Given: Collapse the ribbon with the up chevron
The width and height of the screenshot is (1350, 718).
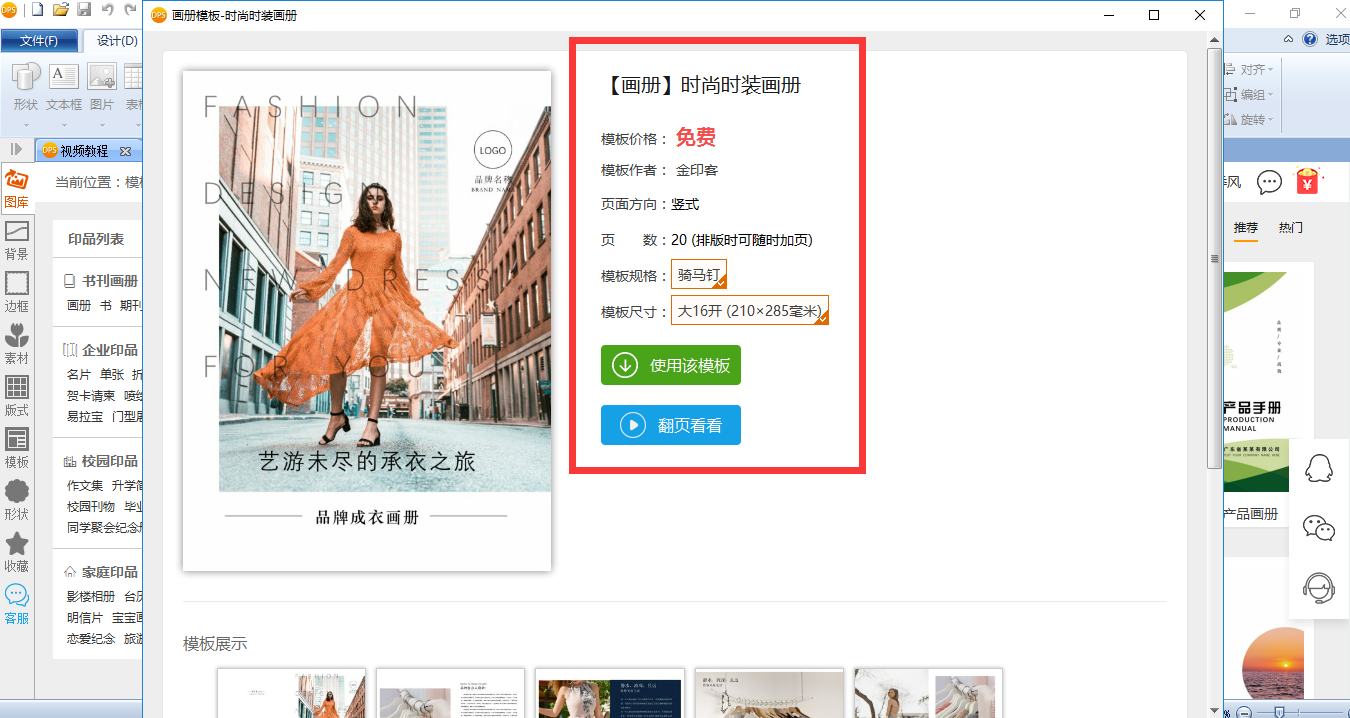Looking at the screenshot, I should click(1289, 39).
